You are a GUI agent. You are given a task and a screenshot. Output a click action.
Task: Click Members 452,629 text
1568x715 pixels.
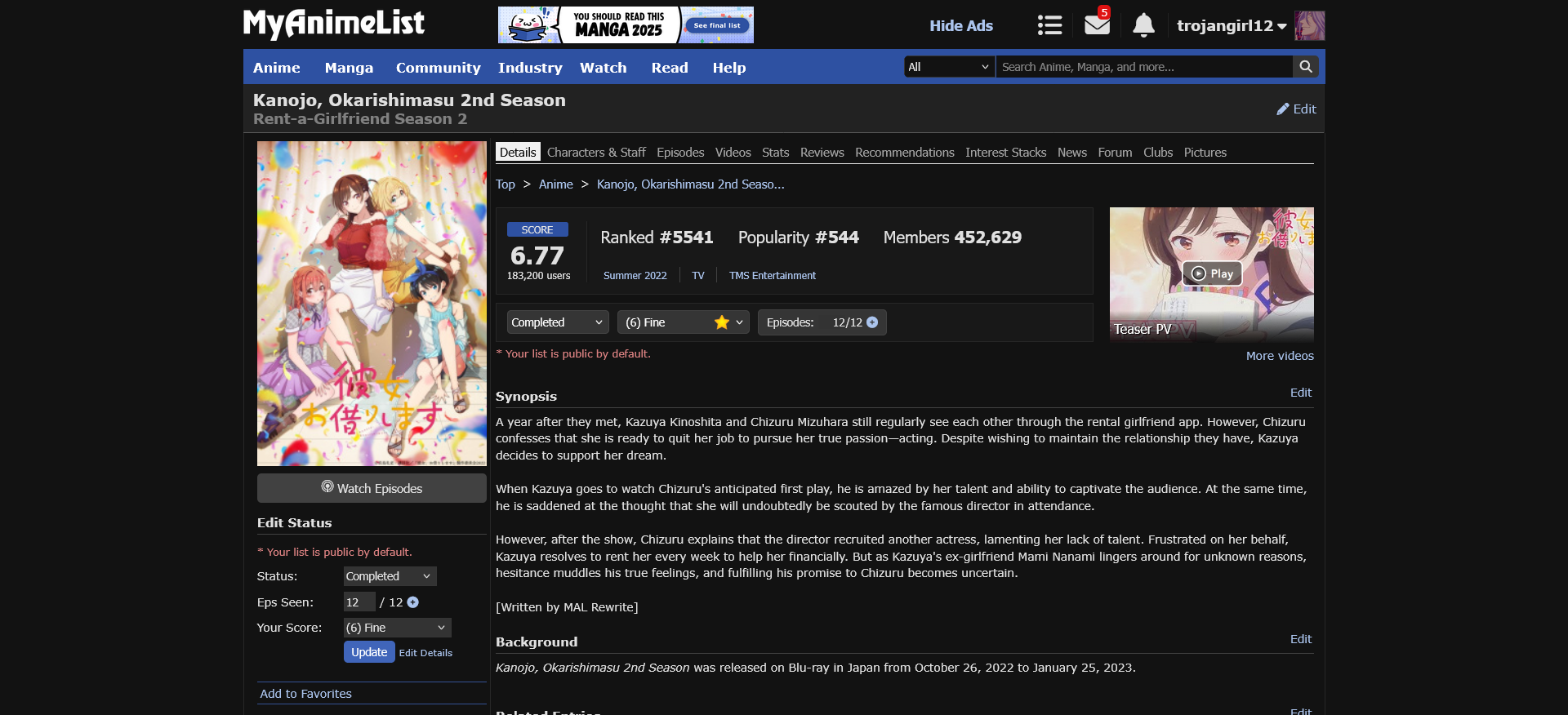coord(952,238)
